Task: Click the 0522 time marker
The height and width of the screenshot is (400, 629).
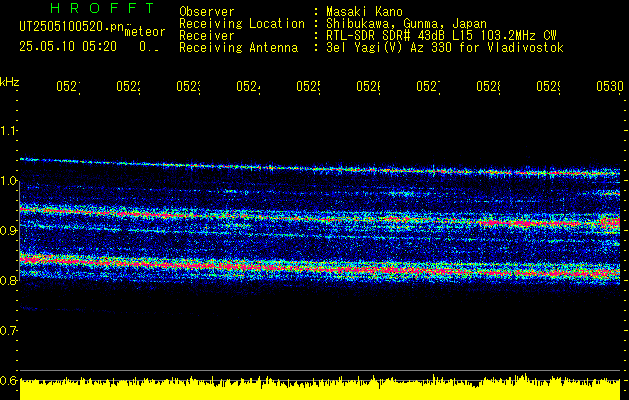Action: [128, 87]
